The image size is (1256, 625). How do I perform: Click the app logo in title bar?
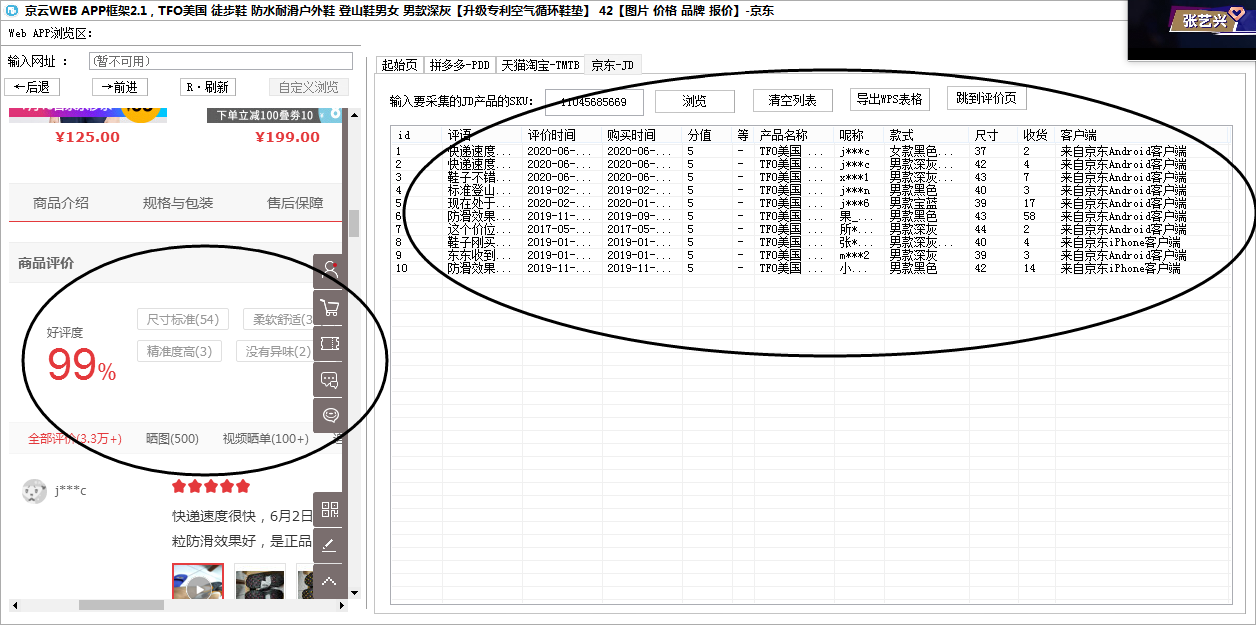pos(11,10)
